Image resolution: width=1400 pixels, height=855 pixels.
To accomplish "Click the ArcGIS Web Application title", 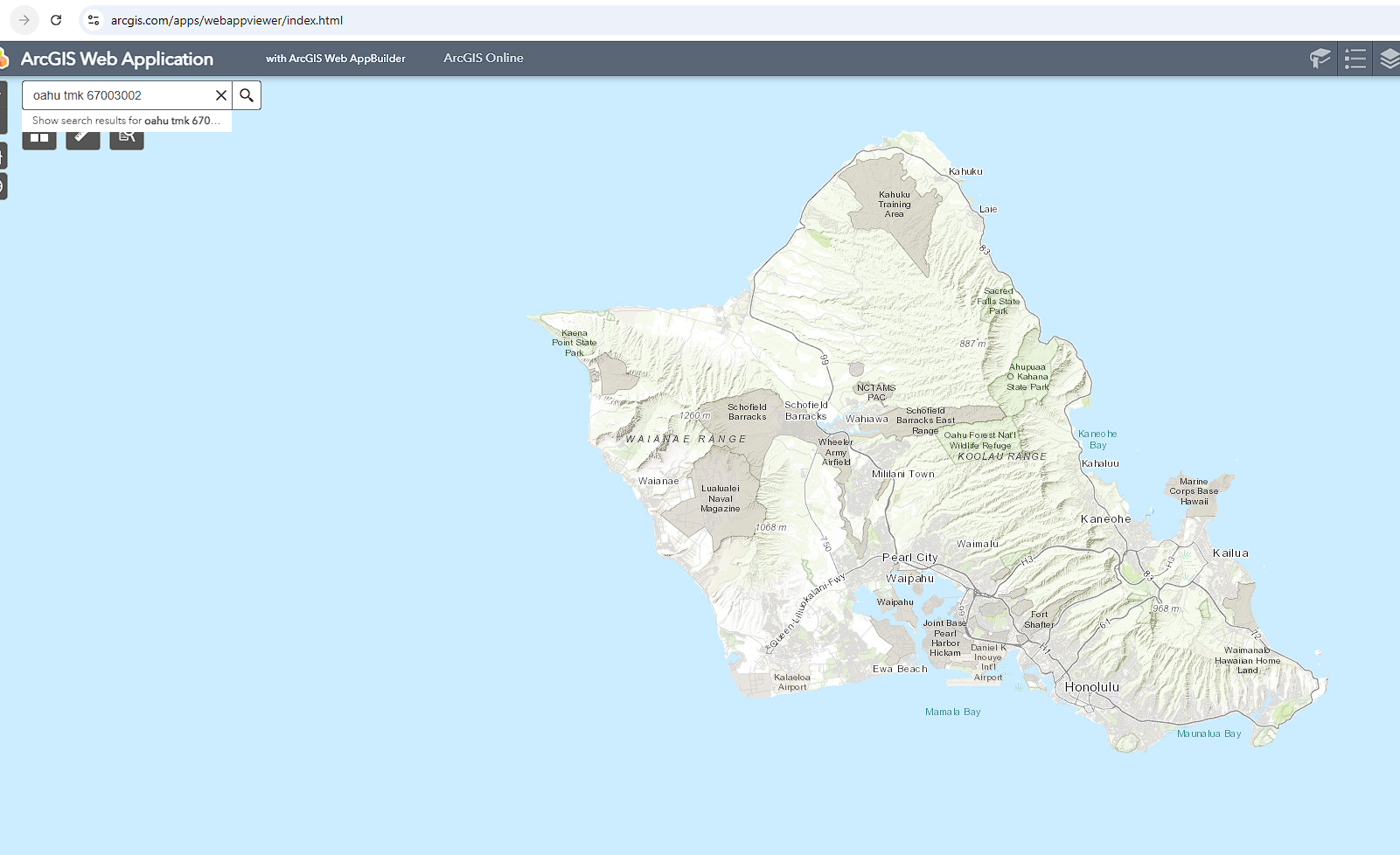I will pyautogui.click(x=116, y=59).
